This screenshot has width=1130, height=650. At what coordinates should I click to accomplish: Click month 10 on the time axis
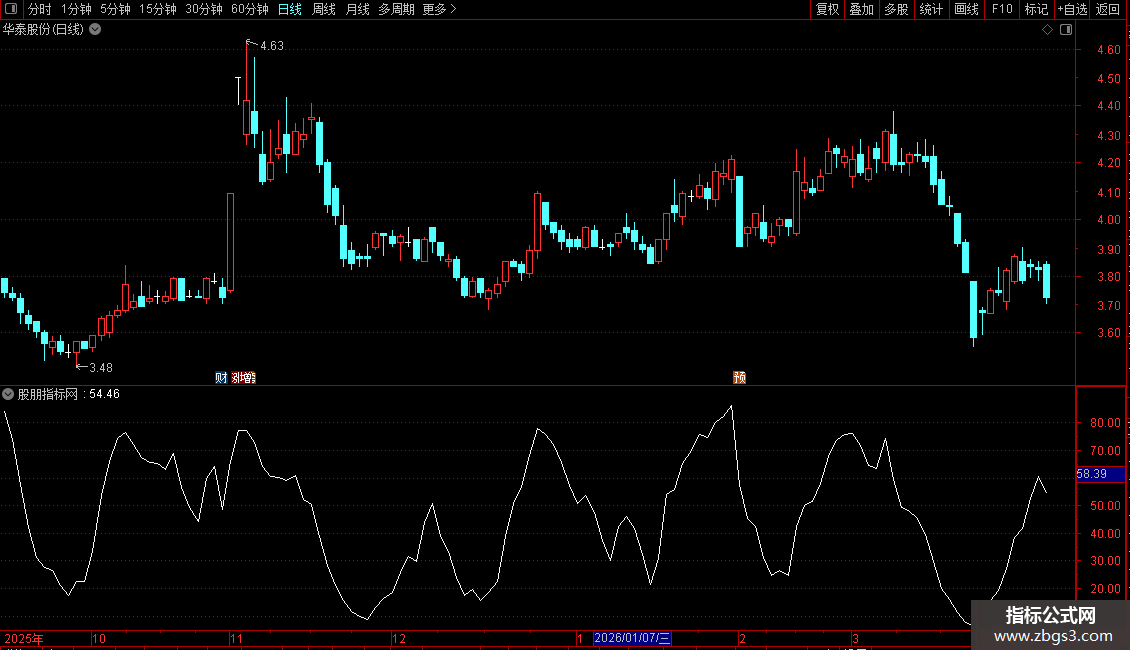coord(99,638)
